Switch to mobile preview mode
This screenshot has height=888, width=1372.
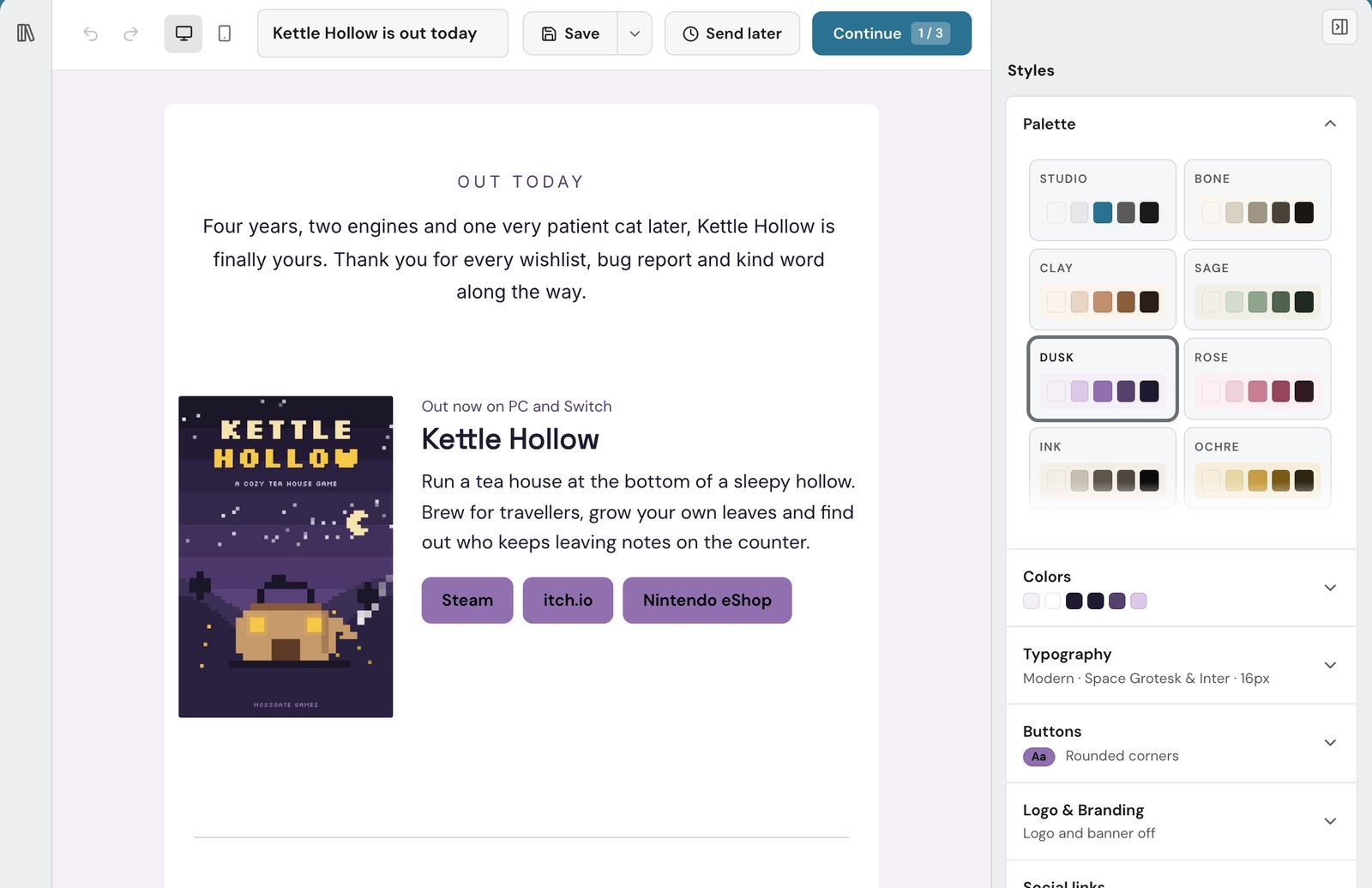point(225,33)
